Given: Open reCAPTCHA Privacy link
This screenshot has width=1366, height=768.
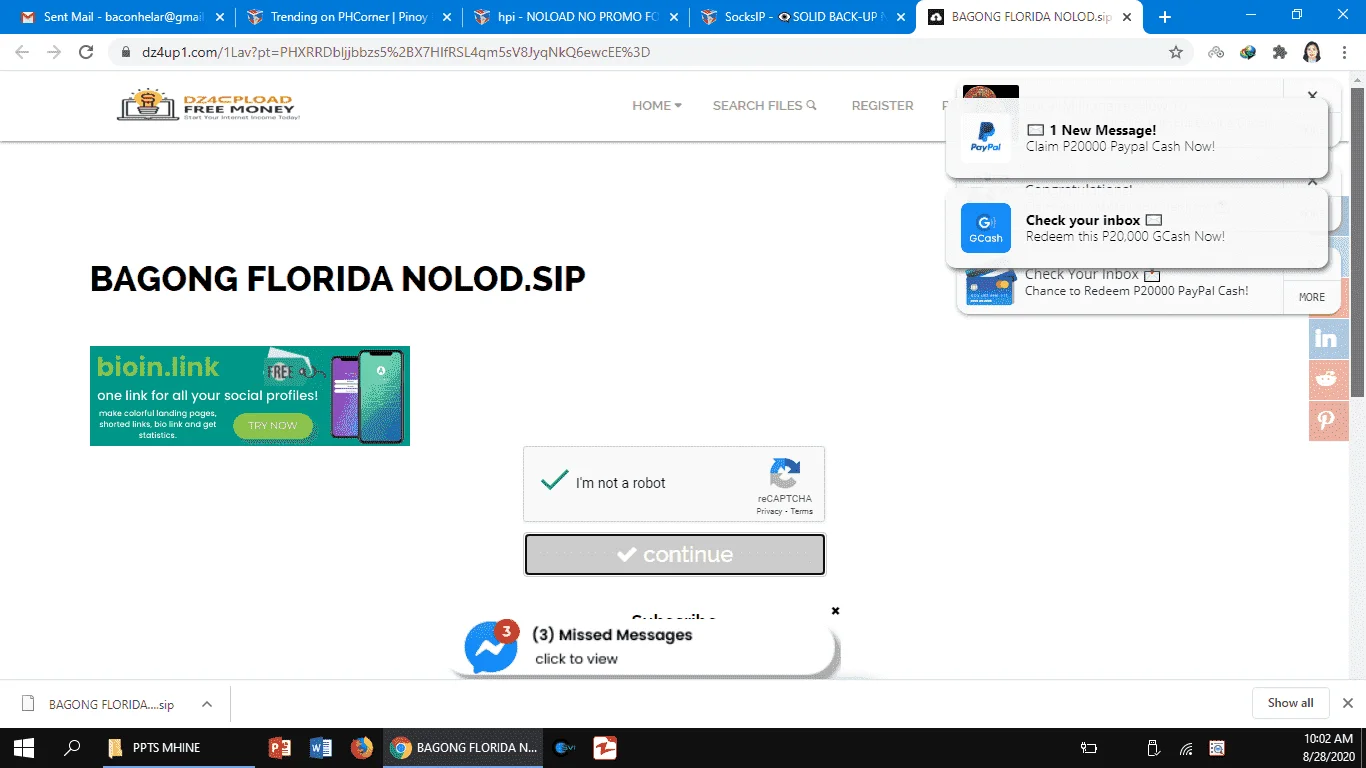Looking at the screenshot, I should (769, 511).
